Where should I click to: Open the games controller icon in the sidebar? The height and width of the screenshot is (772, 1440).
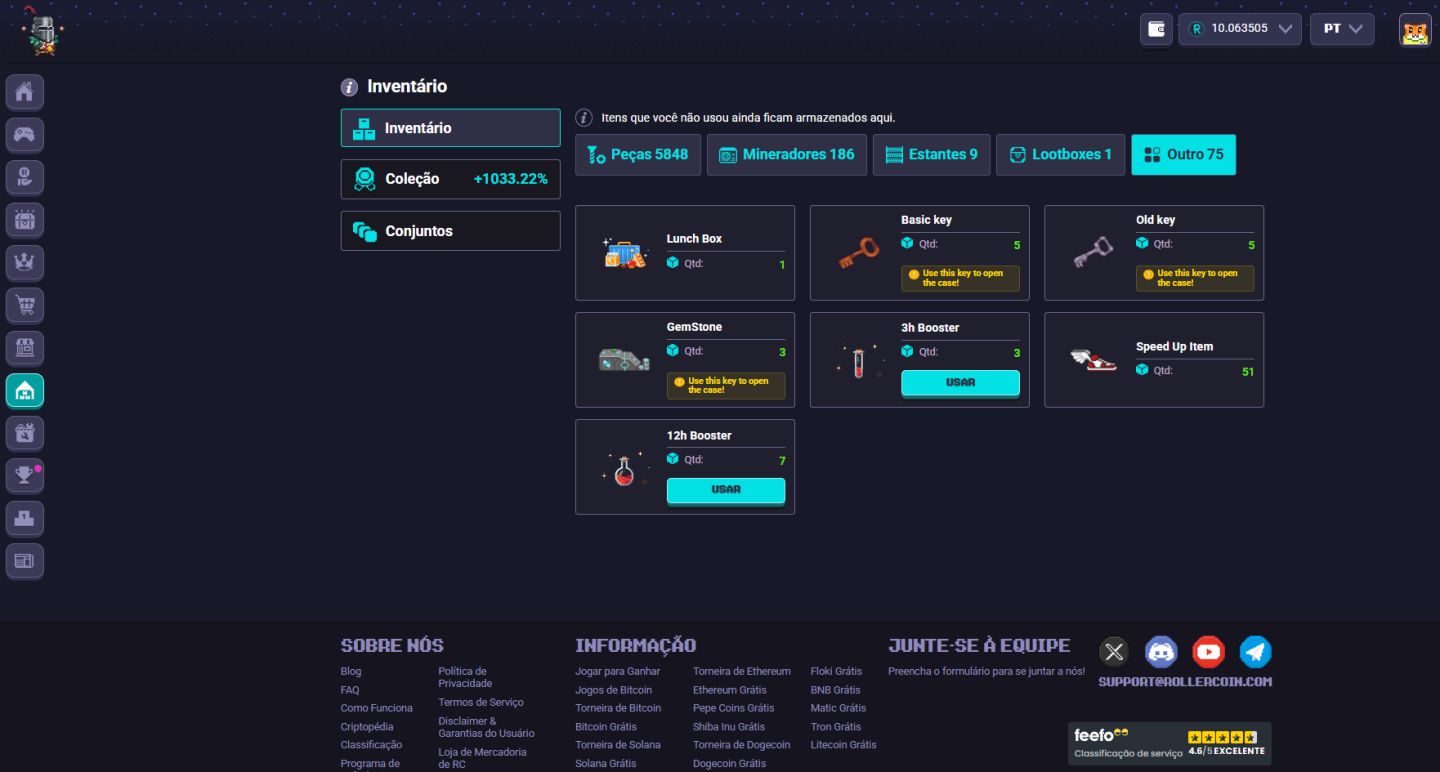click(25, 135)
